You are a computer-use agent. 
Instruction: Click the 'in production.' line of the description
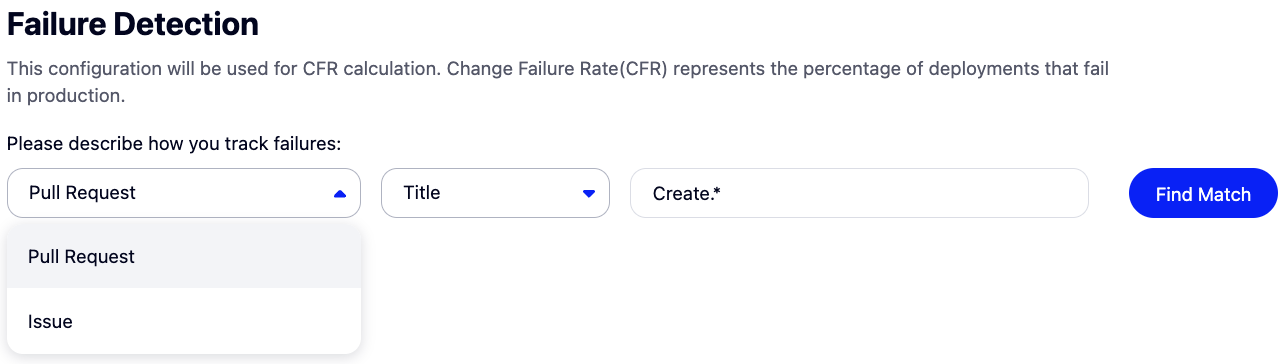(x=66, y=97)
